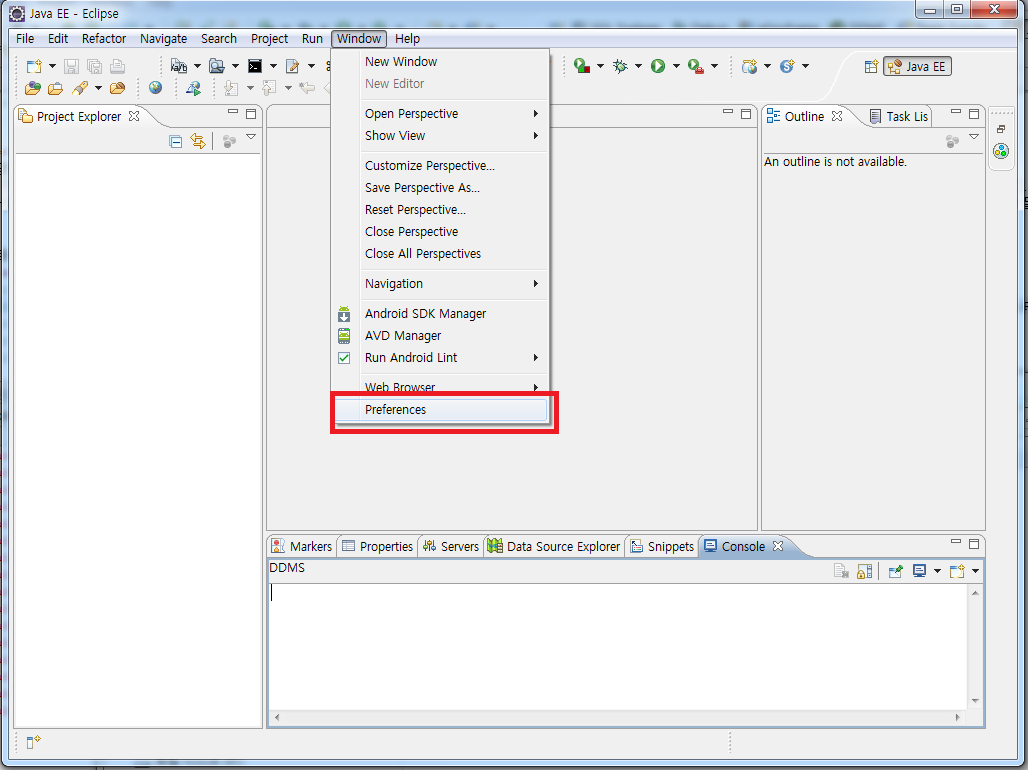Click the Pin Console icon

(x=896, y=571)
